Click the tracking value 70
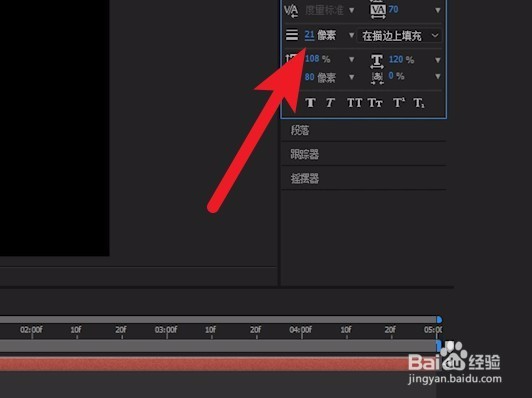The image size is (532, 398). click(393, 9)
